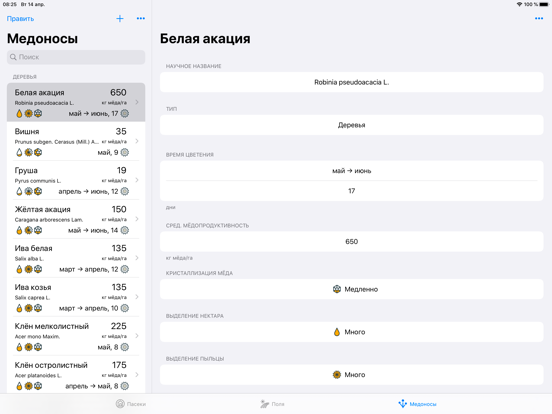Click the pollen flower icon in Клён остролистный row

29,386
